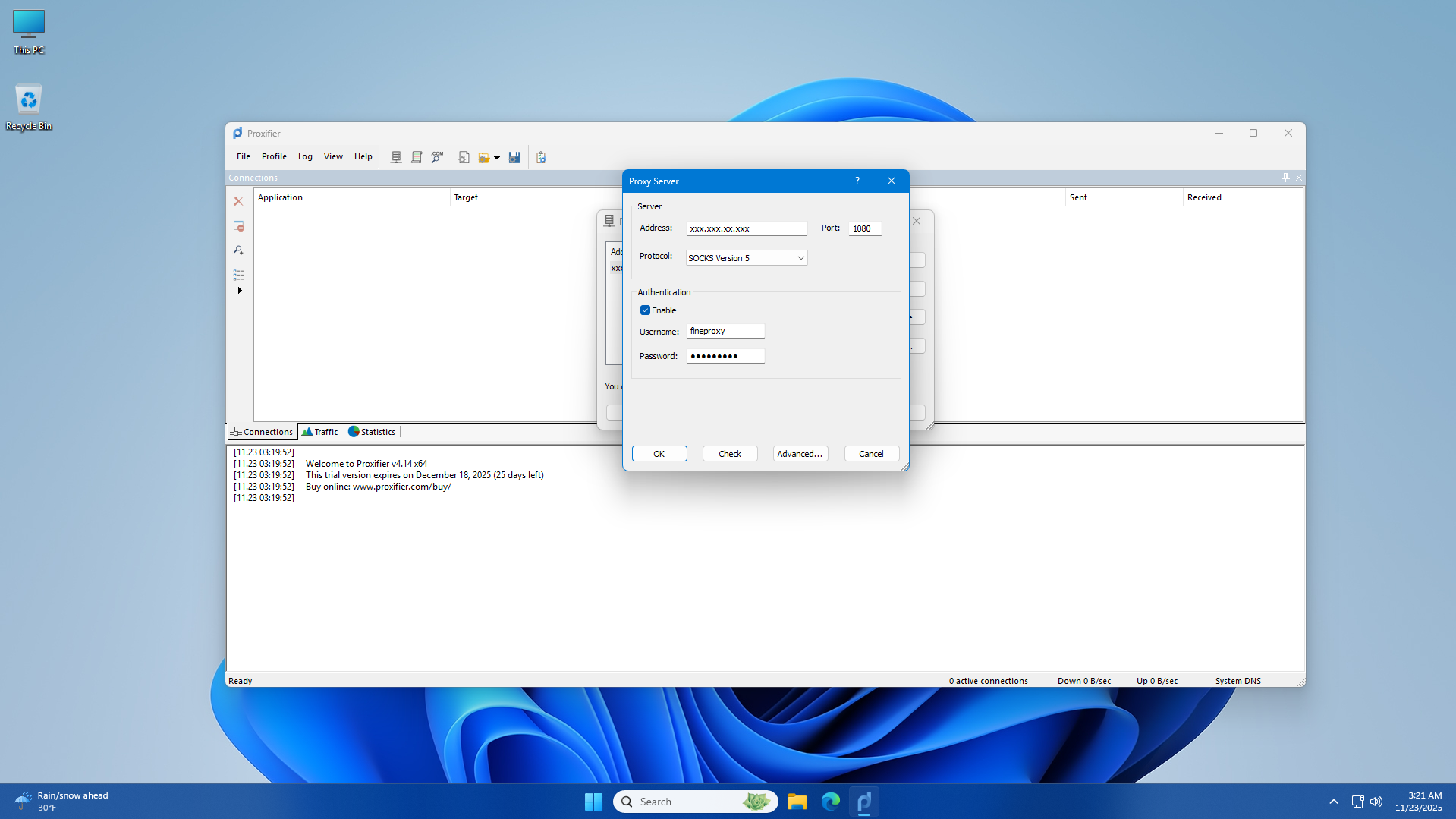Click the red X disconnect icon in Connections sidebar
Image resolution: width=1456 pixels, height=819 pixels.
(238, 201)
